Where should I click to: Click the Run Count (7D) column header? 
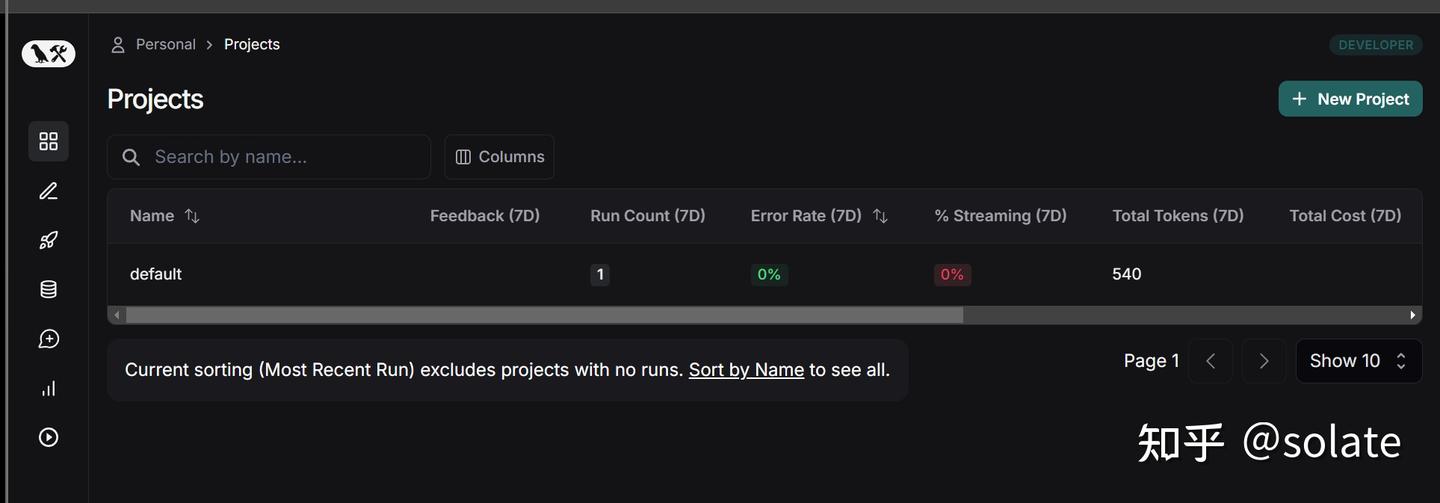coord(648,216)
